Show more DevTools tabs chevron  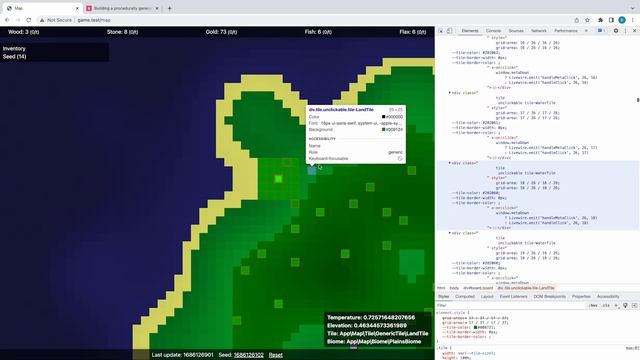coord(587,31)
